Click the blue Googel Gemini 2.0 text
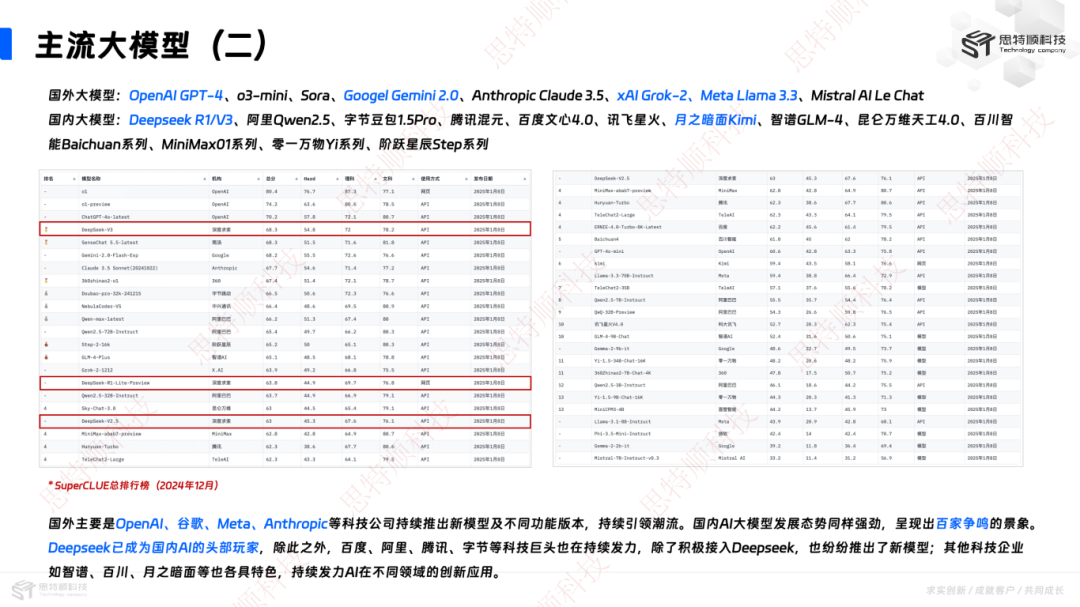 click(401, 95)
